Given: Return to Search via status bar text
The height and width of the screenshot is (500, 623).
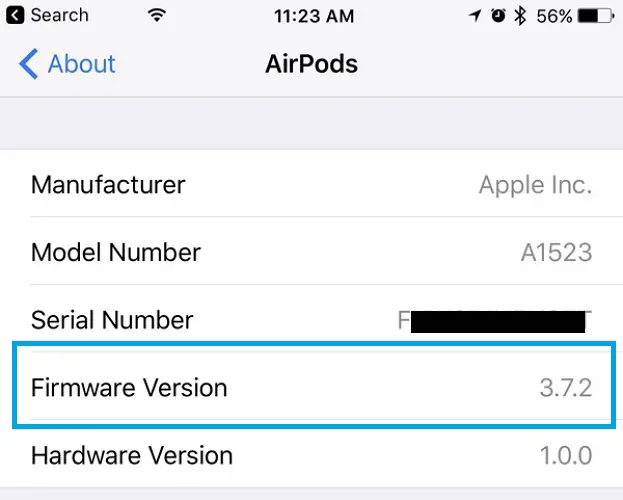Looking at the screenshot, I should click(x=60, y=15).
